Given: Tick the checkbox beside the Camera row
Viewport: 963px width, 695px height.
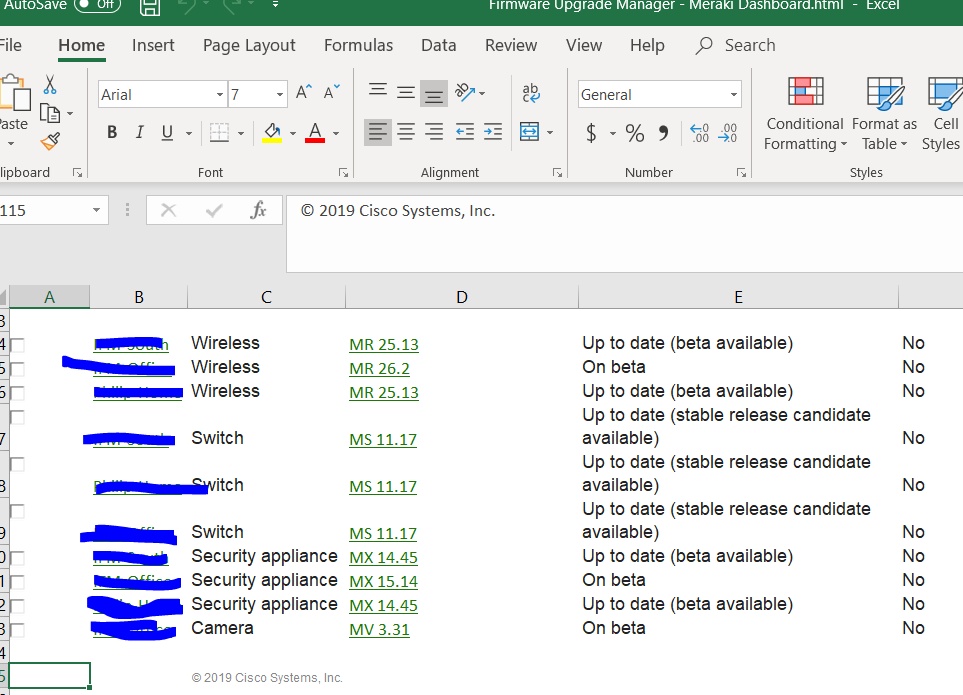Looking at the screenshot, I should click(18, 629).
